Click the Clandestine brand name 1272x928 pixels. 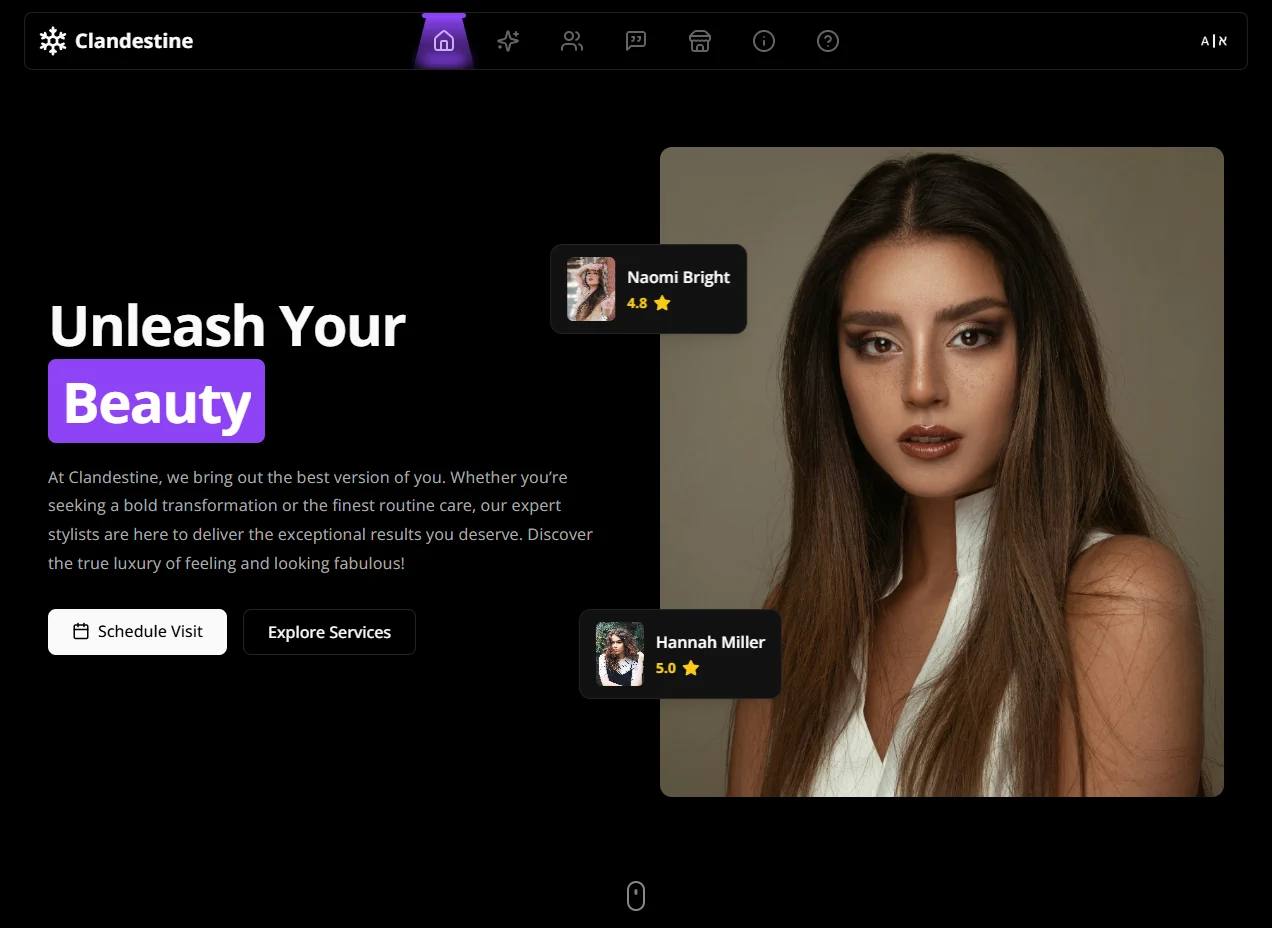[x=134, y=41]
